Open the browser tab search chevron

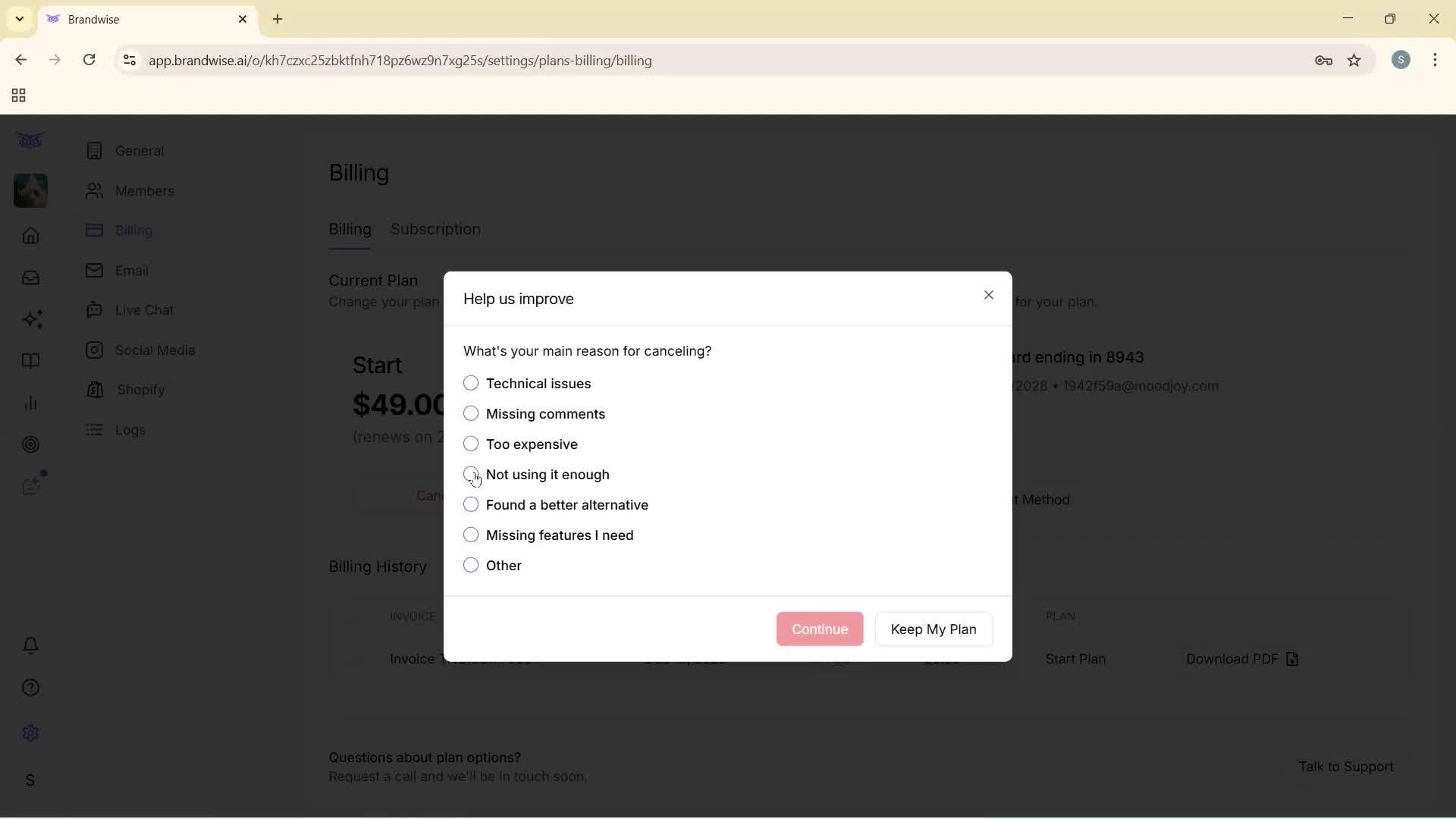coord(18,18)
